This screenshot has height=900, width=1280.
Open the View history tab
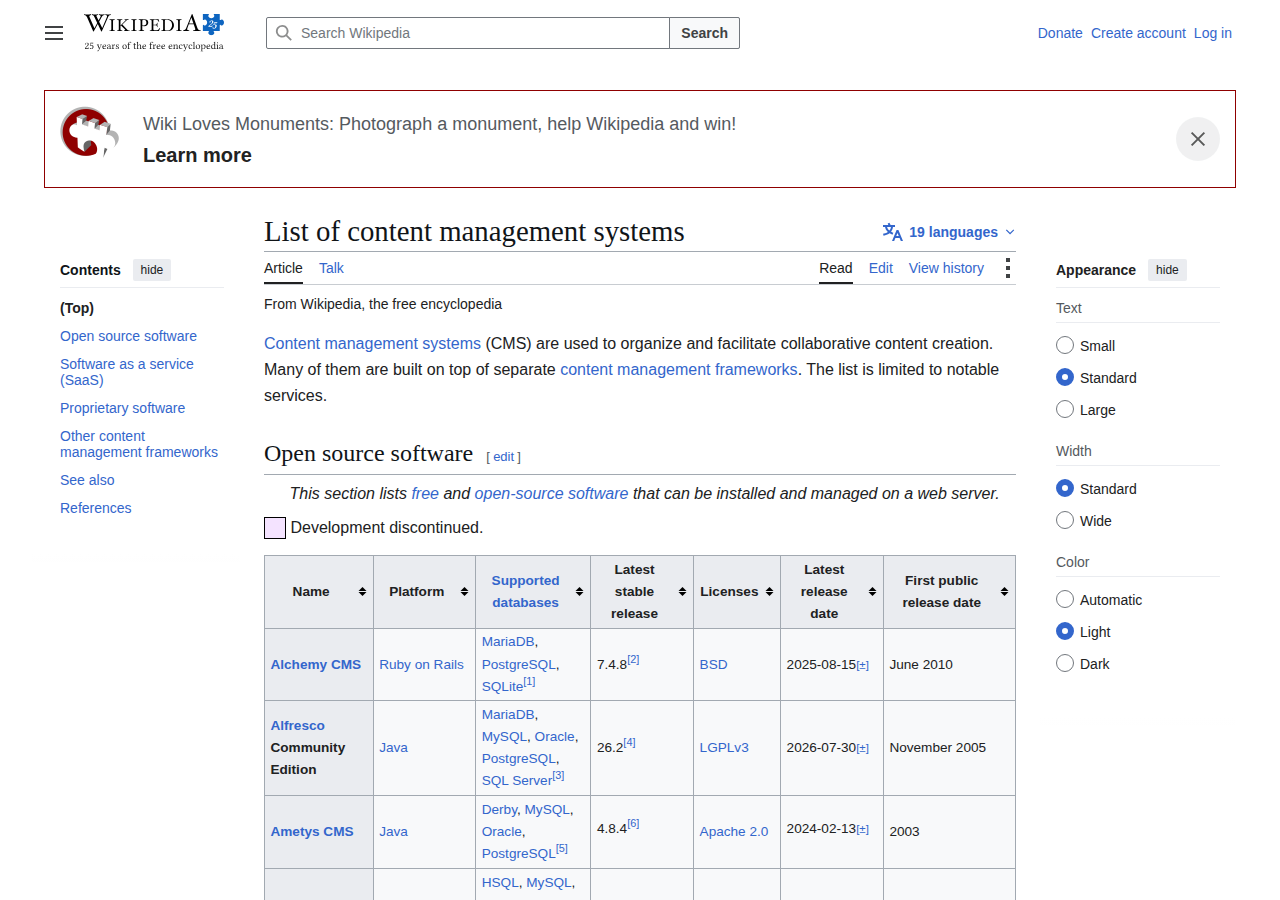946,268
